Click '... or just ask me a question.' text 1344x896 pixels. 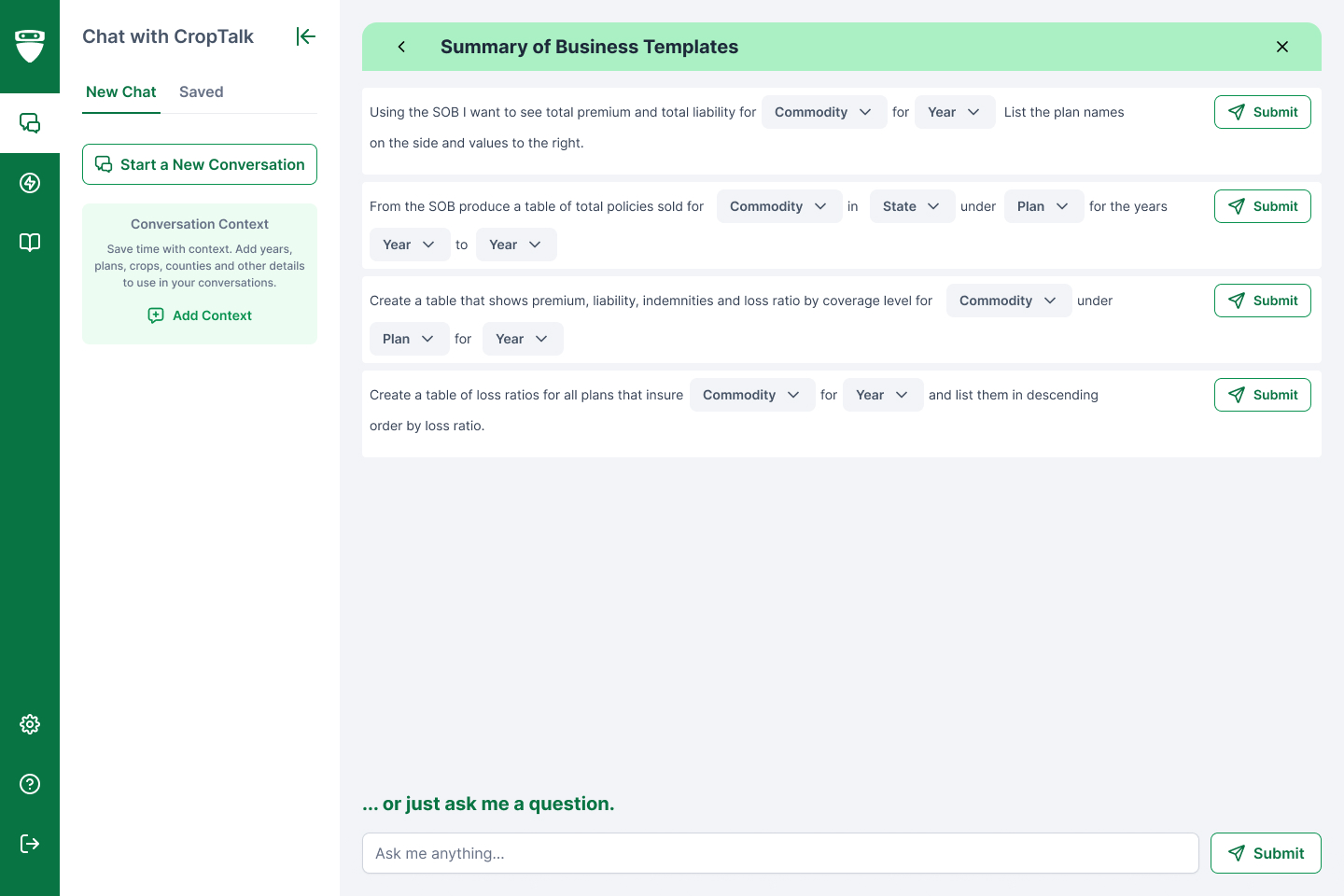pyautogui.click(x=488, y=804)
